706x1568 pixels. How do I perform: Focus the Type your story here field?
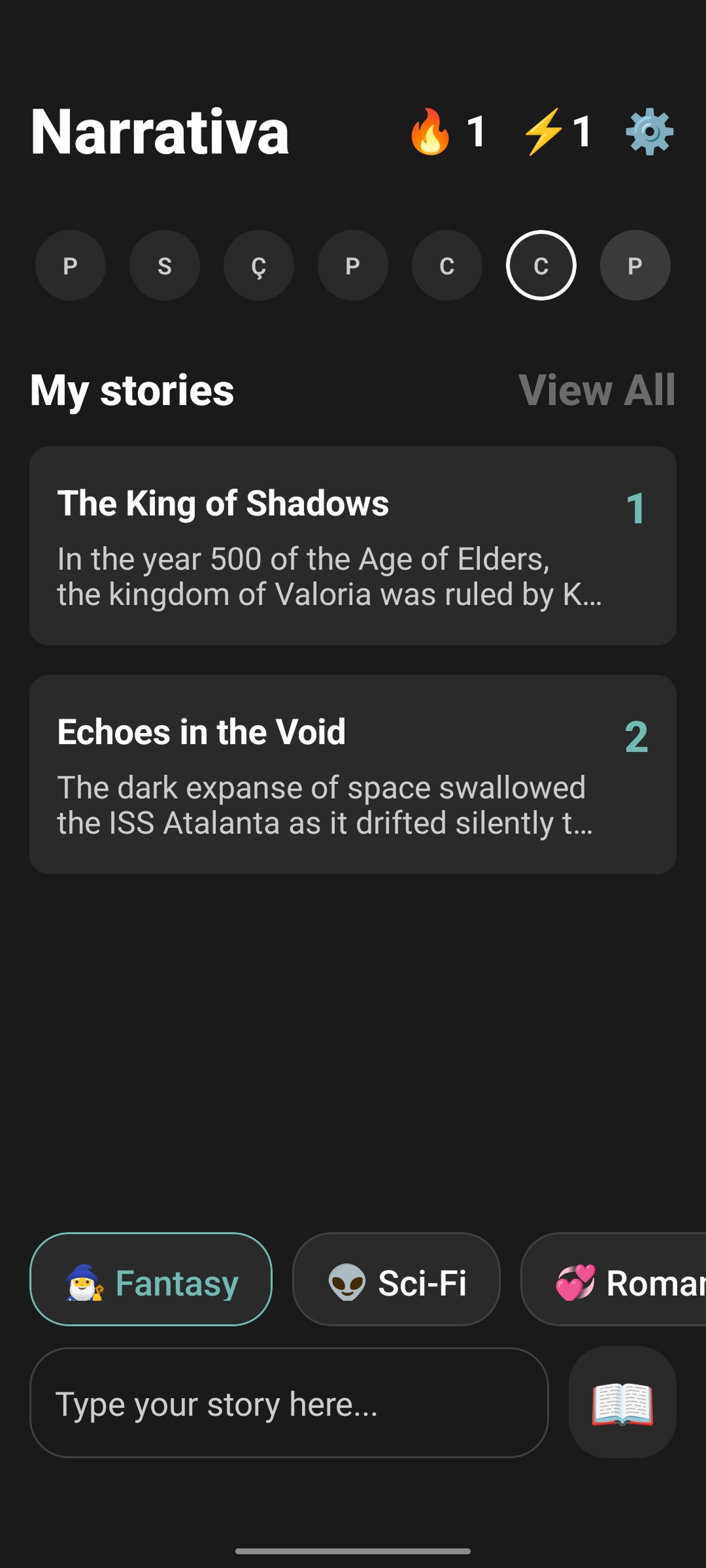tap(289, 1403)
